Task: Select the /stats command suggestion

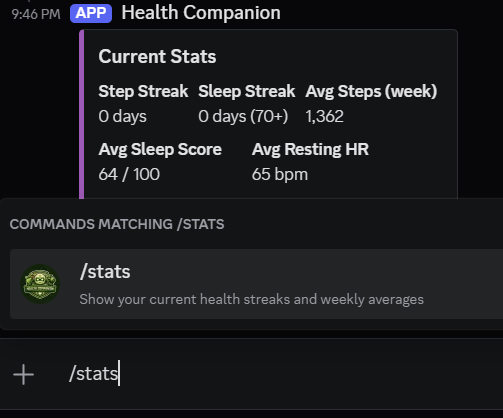Action: (256, 284)
